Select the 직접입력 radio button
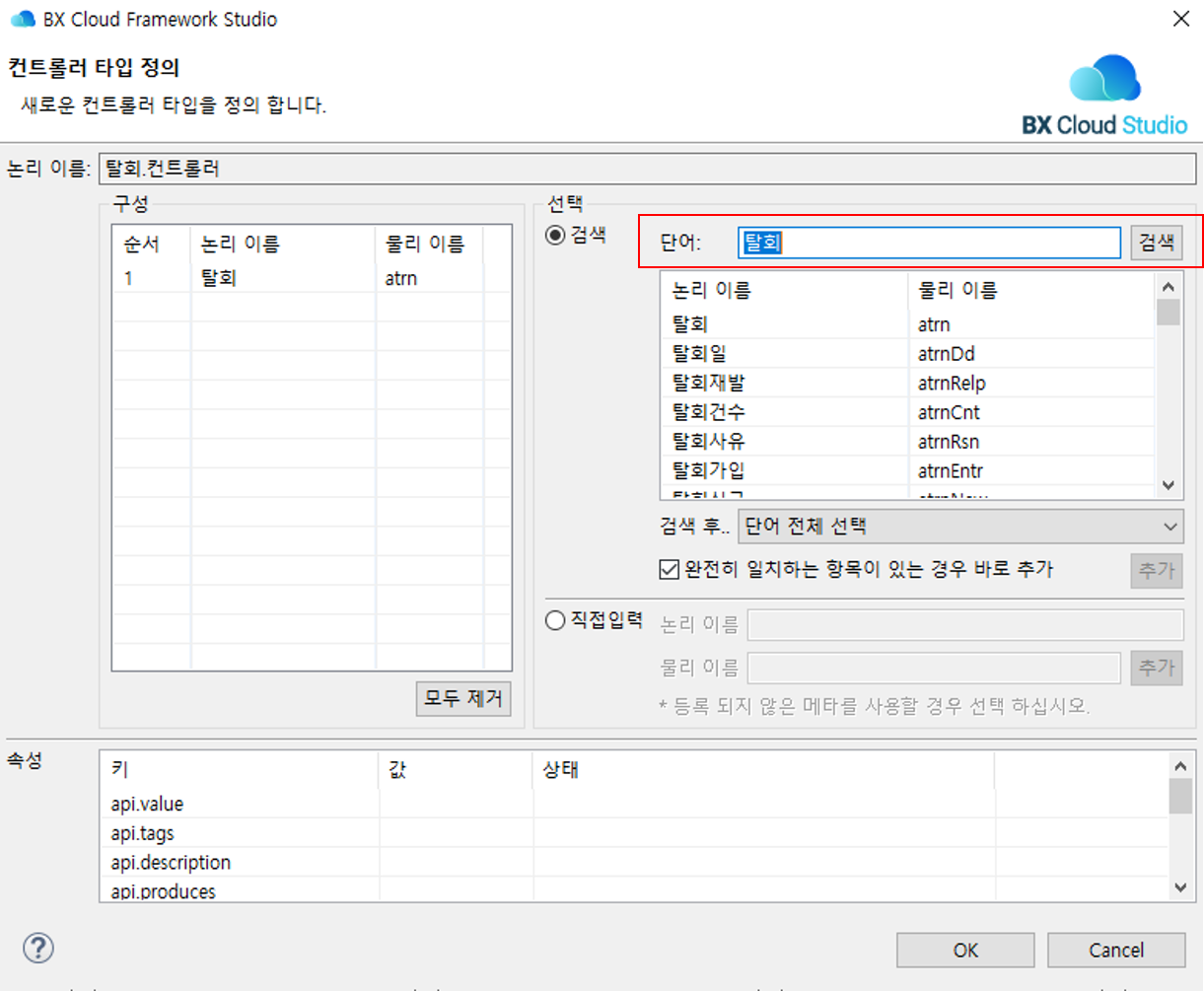This screenshot has height=991, width=1204. click(554, 620)
